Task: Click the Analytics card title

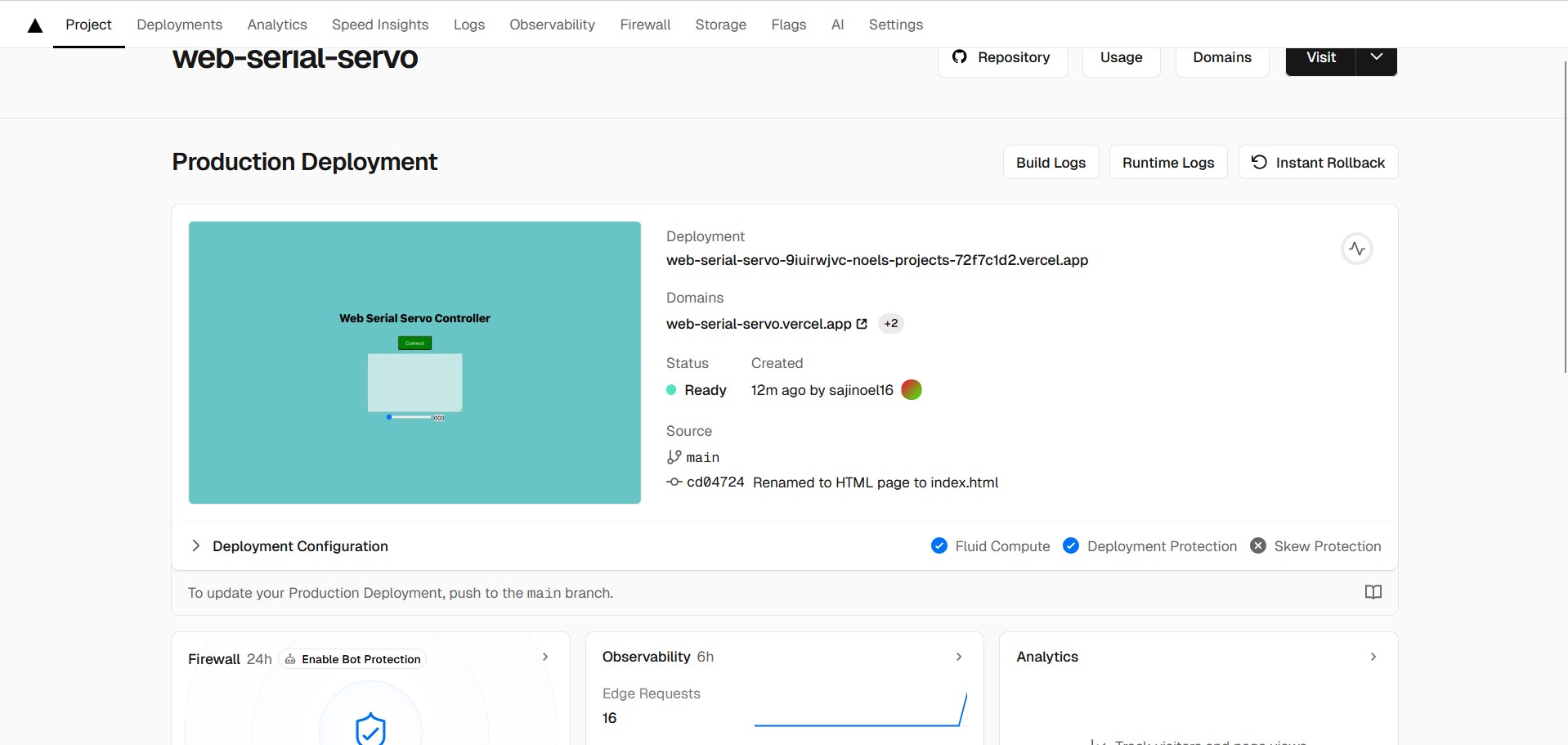Action: coord(1046,657)
